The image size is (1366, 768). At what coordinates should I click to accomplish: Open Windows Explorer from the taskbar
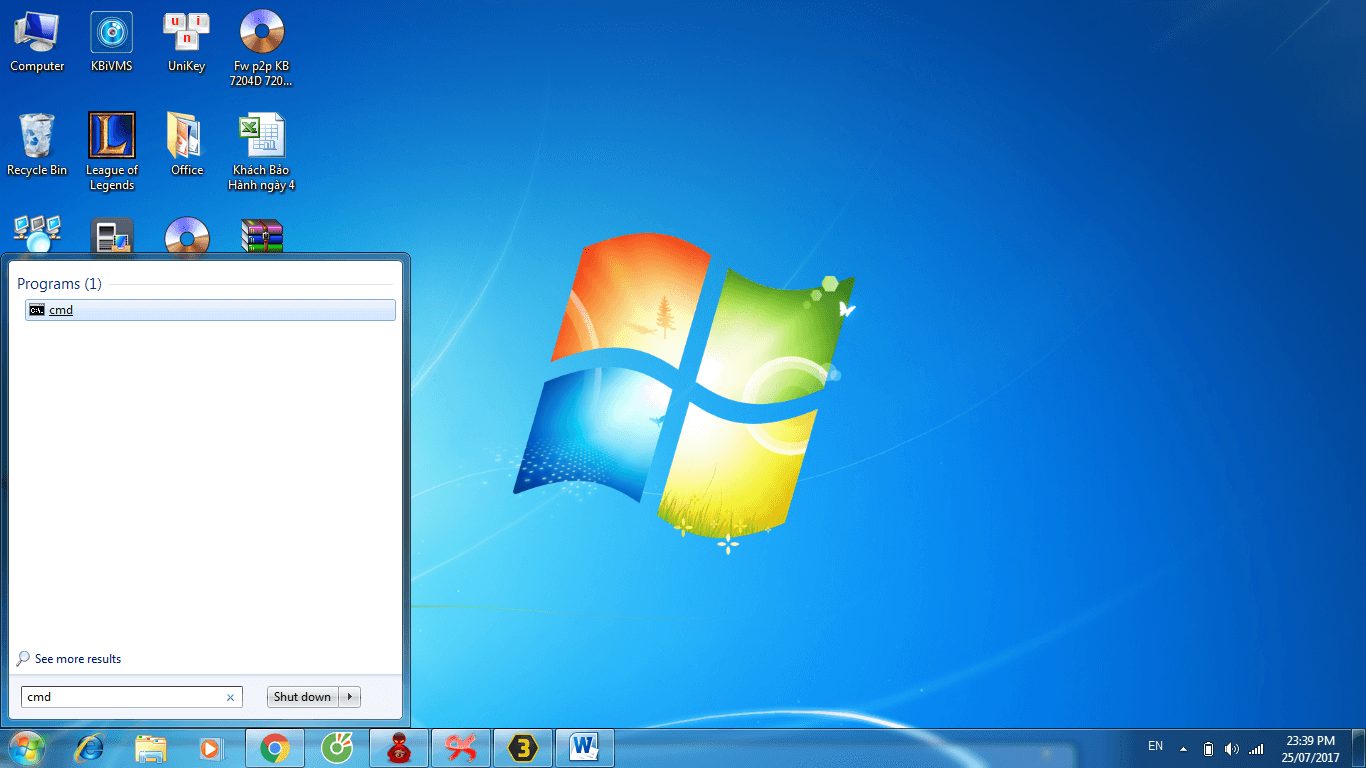[x=151, y=748]
